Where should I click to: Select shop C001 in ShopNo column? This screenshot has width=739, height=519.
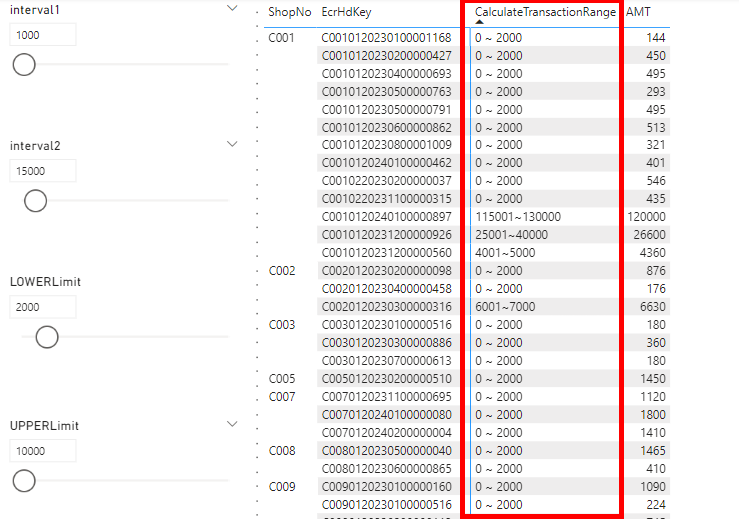(281, 38)
